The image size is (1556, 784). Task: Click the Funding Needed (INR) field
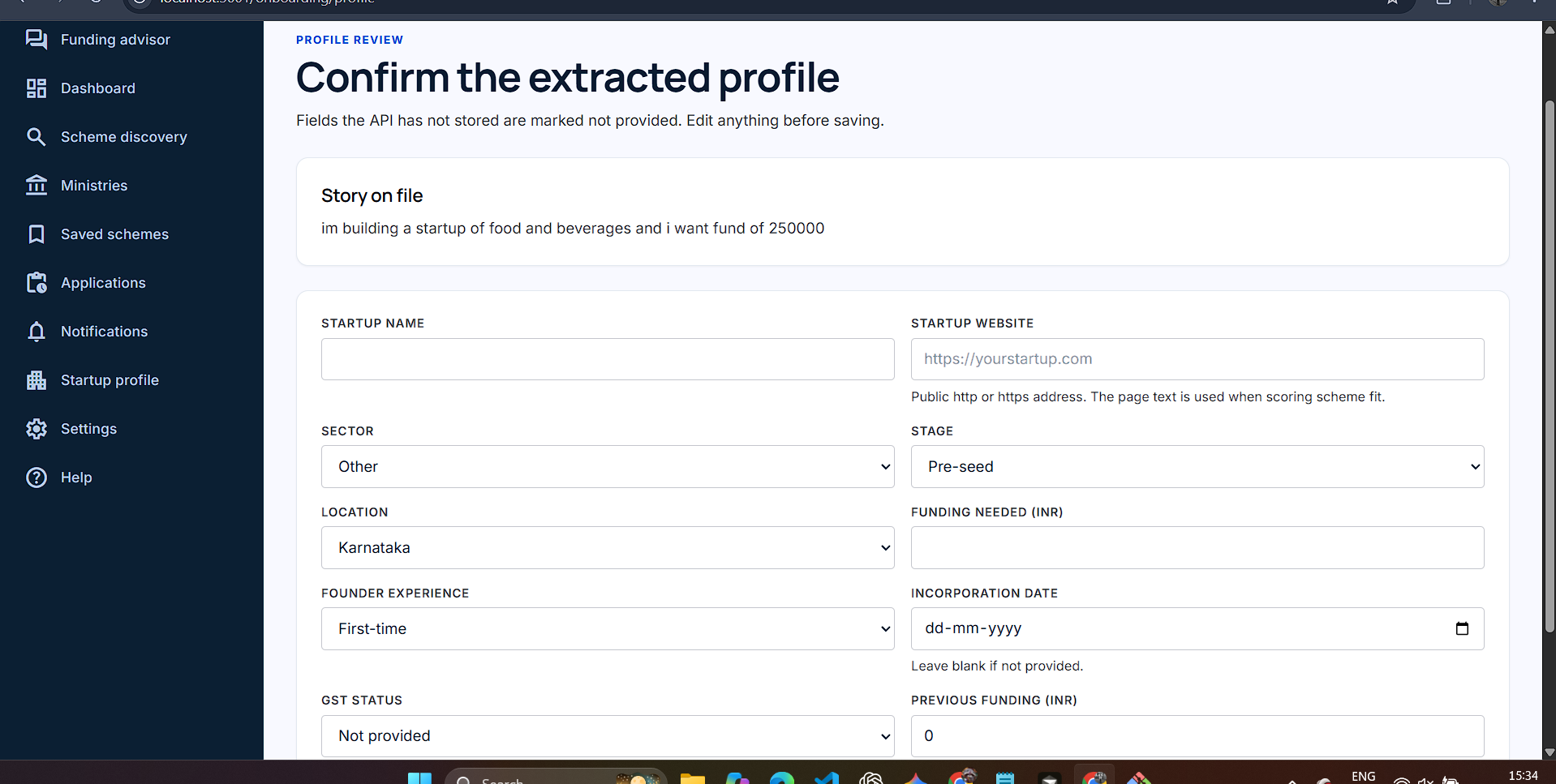1197,548
